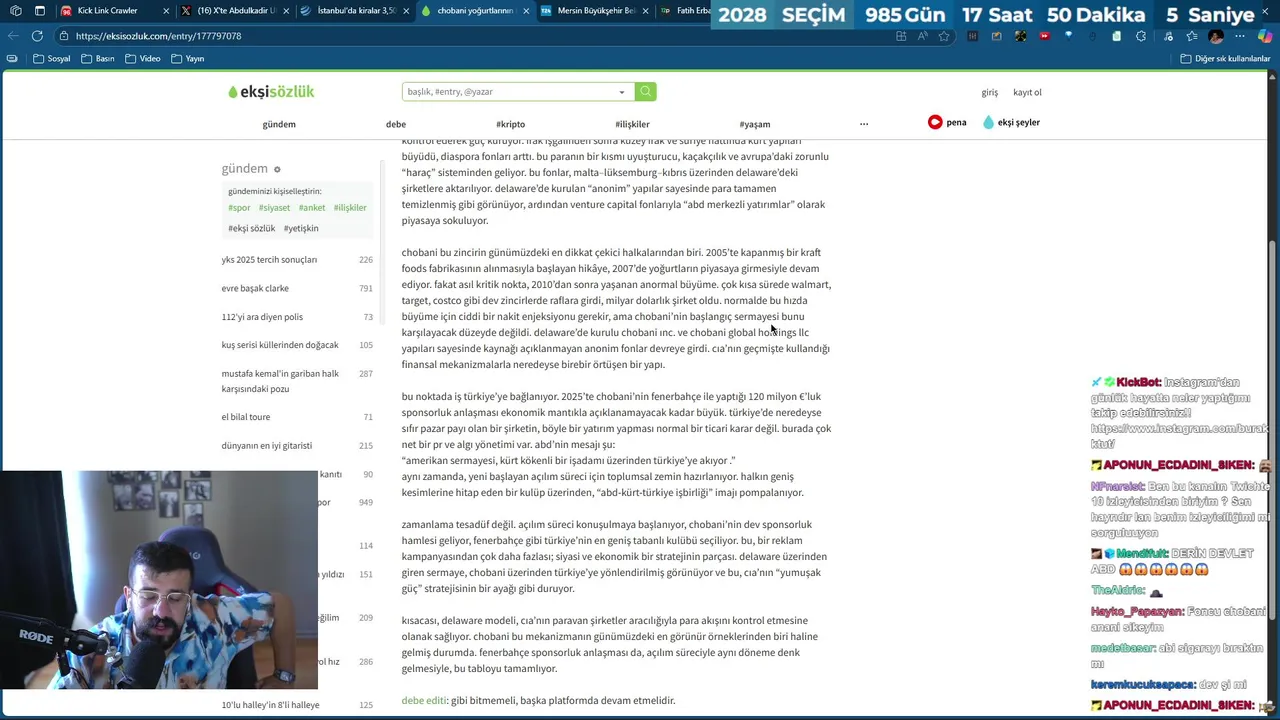Click the green search magnifier button

[645, 91]
